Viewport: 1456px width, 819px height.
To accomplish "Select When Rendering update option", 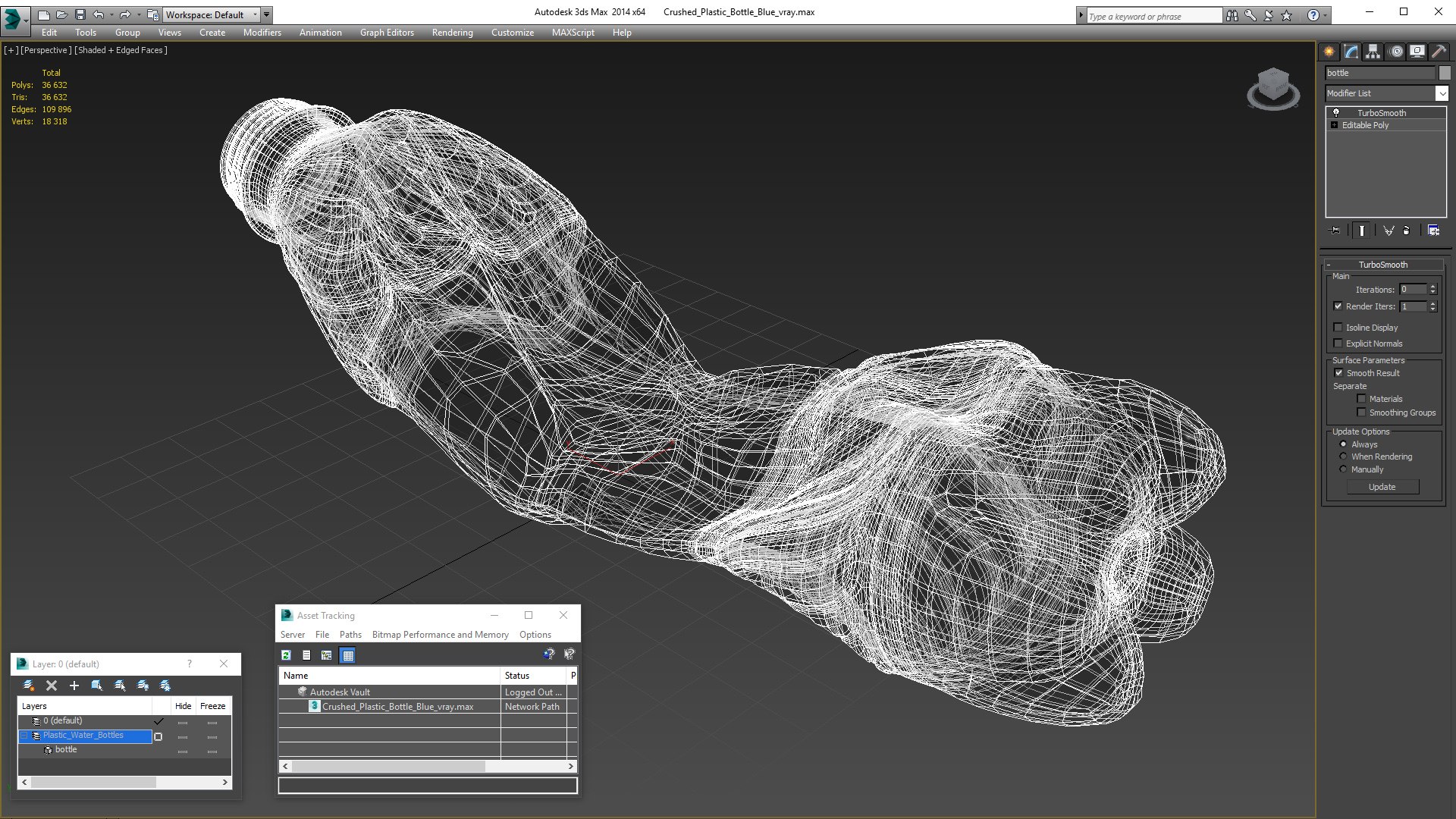I will click(1344, 457).
